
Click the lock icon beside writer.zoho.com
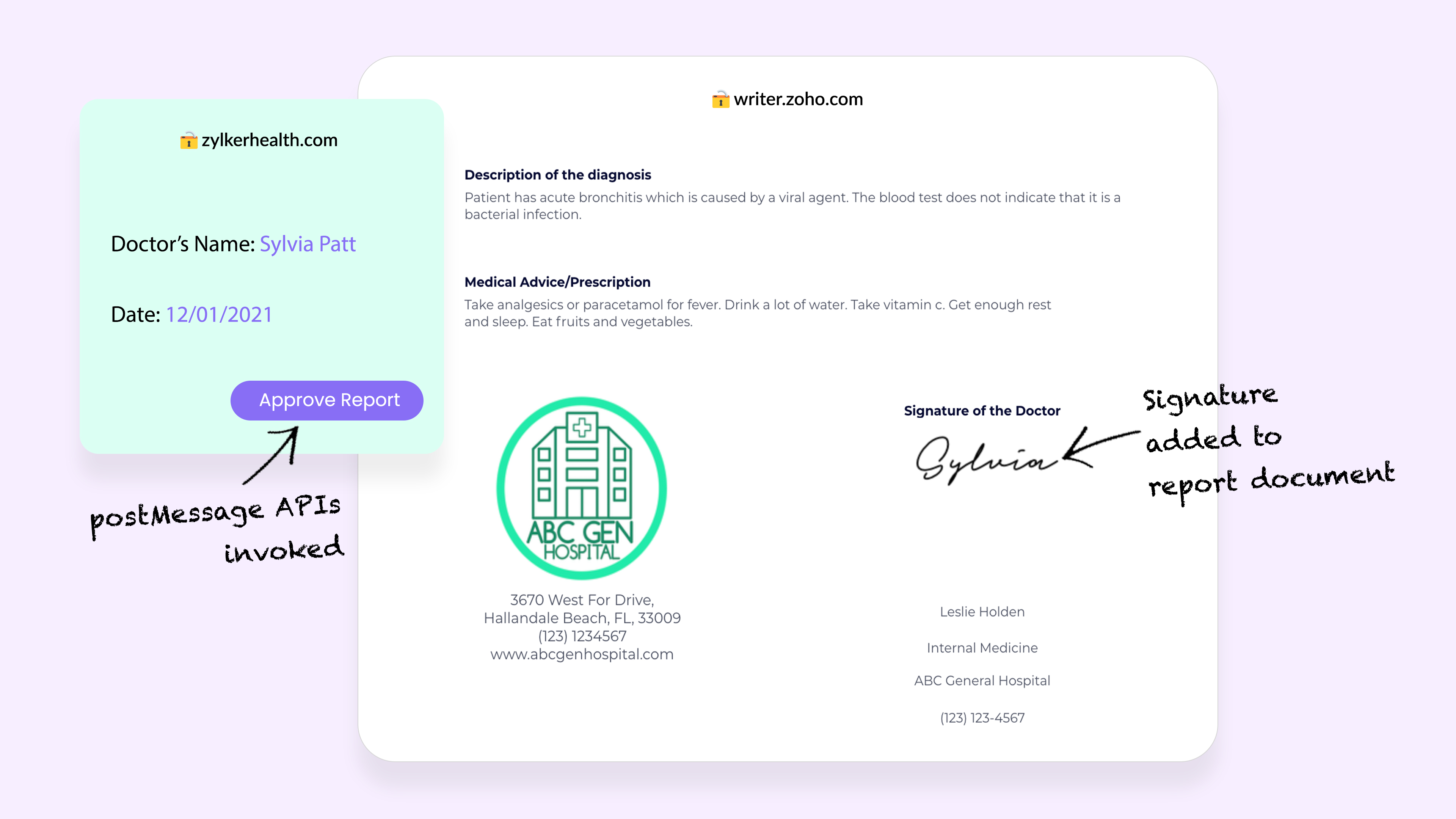721,99
